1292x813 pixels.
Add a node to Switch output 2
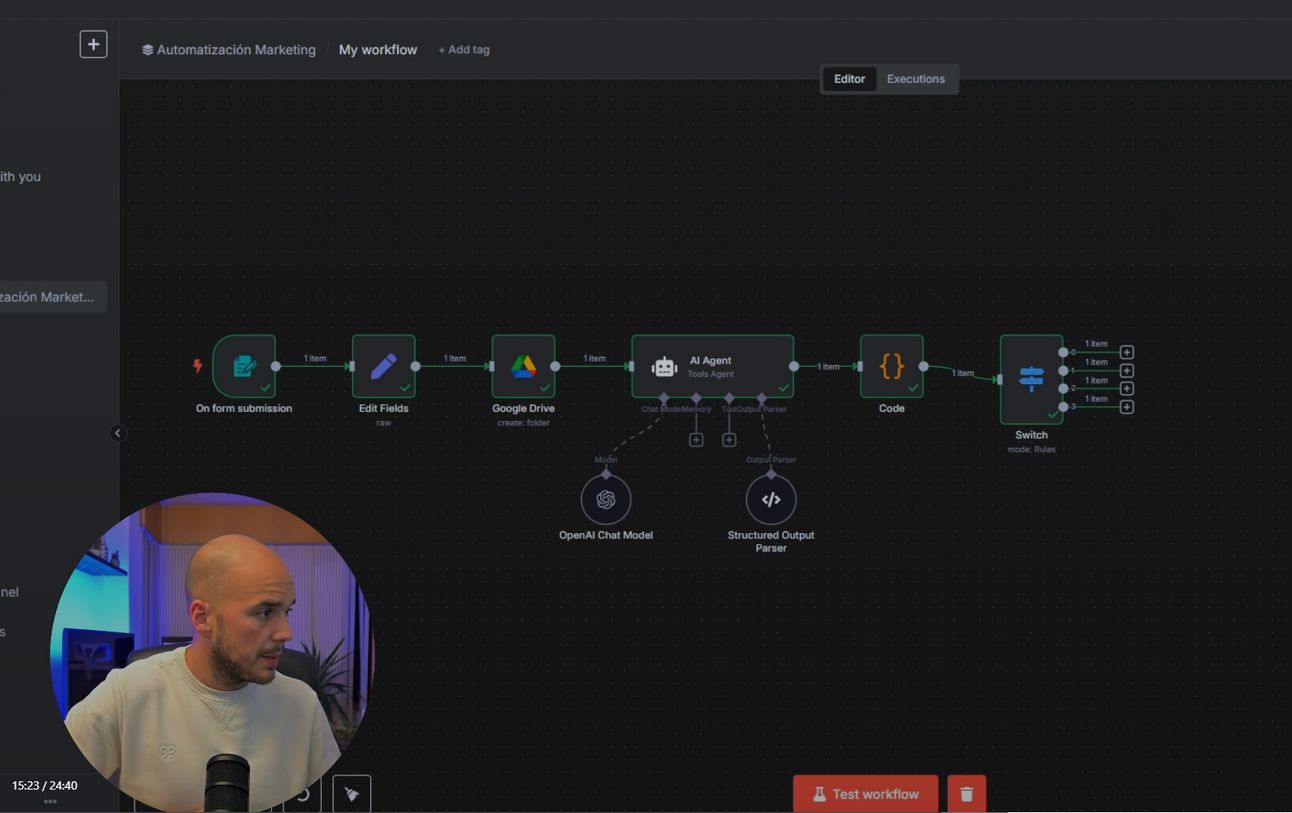click(1127, 388)
